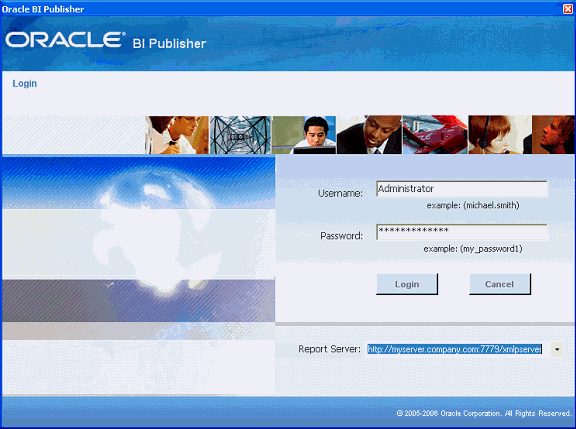Click the electrical tower banner photo
Image resolution: width=576 pixels, height=429 pixels.
click(240, 135)
